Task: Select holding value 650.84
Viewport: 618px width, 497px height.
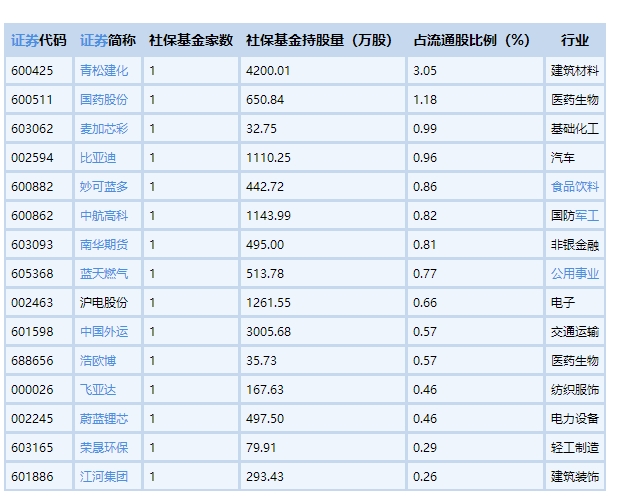Action: [x=265, y=100]
